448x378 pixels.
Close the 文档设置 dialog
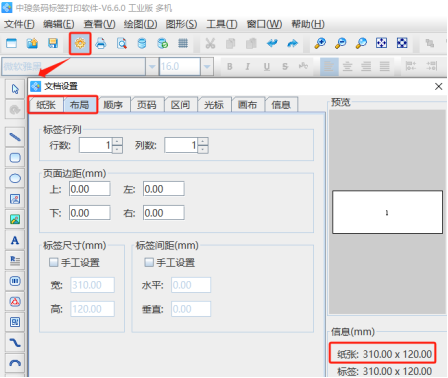(439, 87)
